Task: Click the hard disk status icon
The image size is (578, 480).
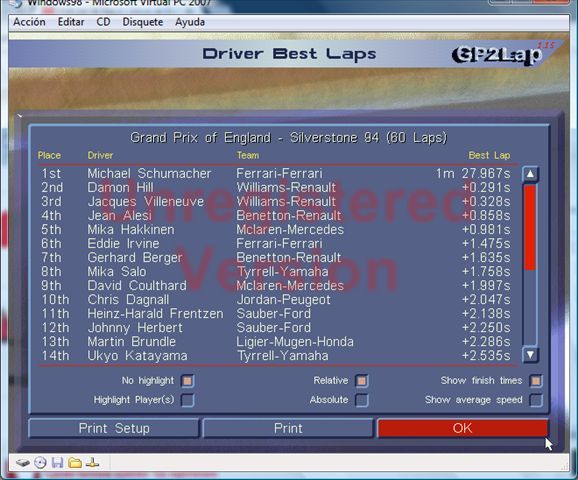Action: point(23,463)
